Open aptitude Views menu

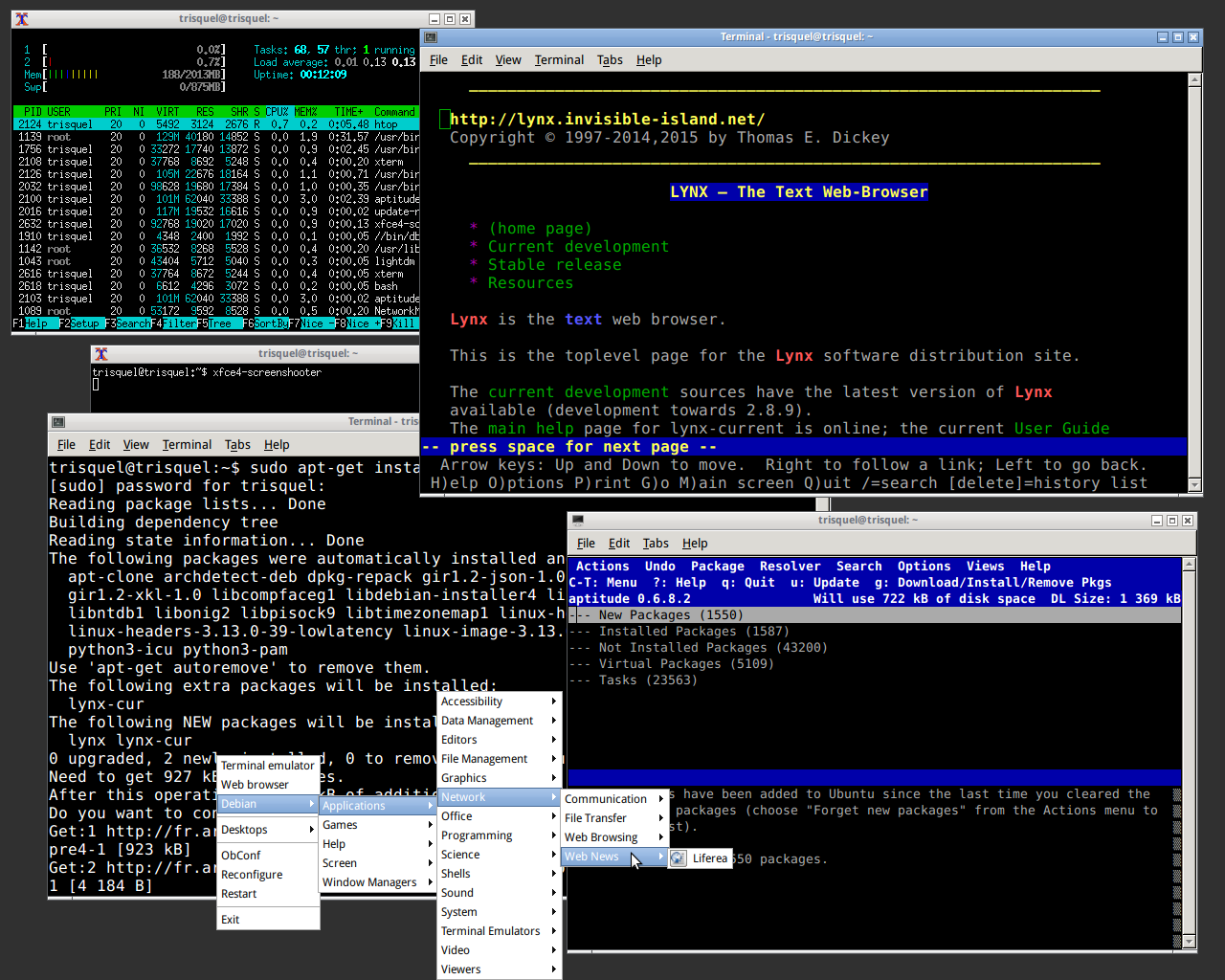point(986,566)
